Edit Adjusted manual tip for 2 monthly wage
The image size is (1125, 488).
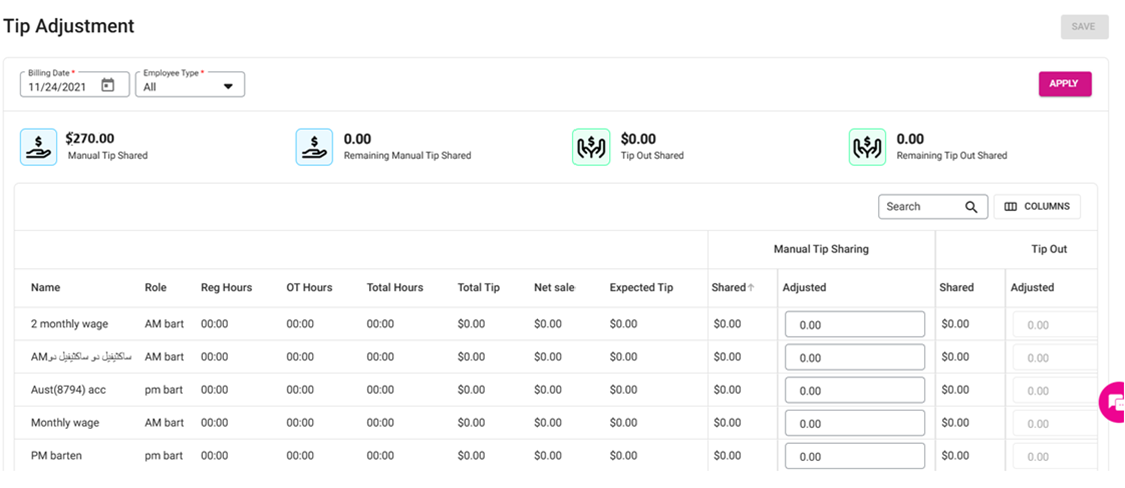[854, 325]
